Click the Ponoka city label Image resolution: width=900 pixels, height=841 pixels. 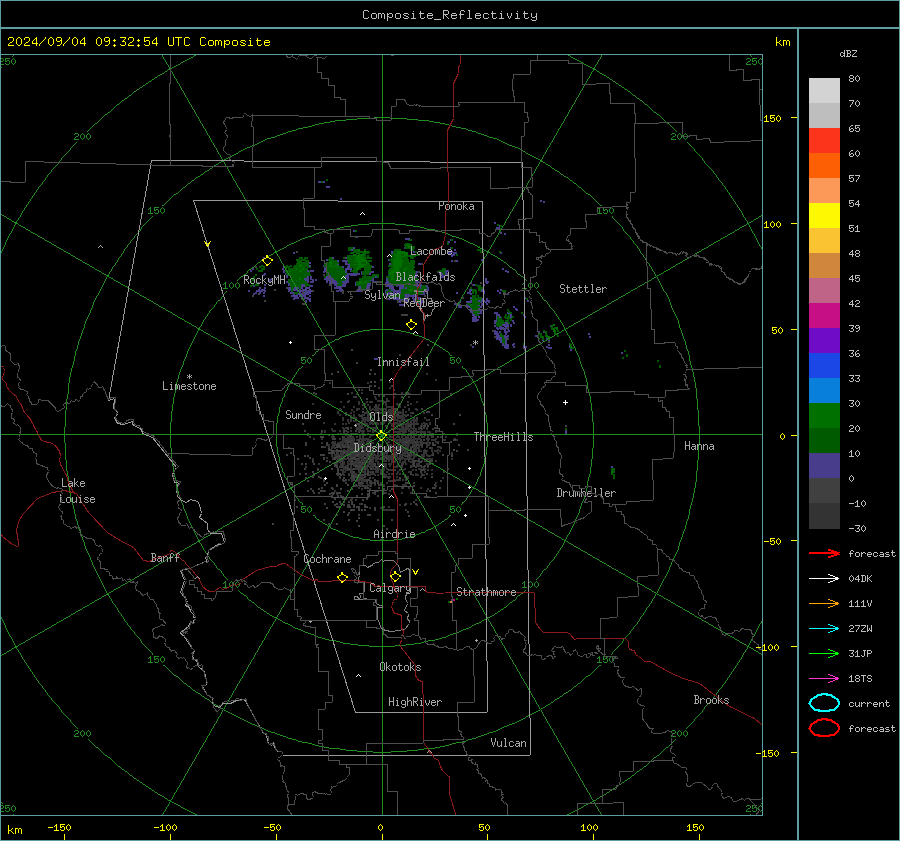tap(456, 206)
